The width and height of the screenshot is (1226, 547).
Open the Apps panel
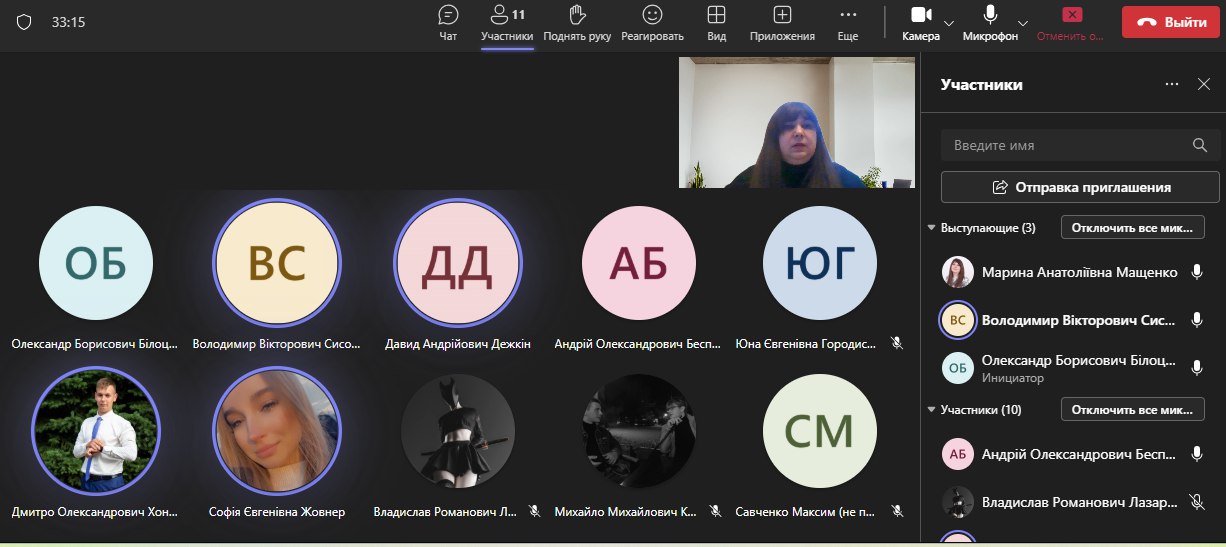pyautogui.click(x=782, y=23)
